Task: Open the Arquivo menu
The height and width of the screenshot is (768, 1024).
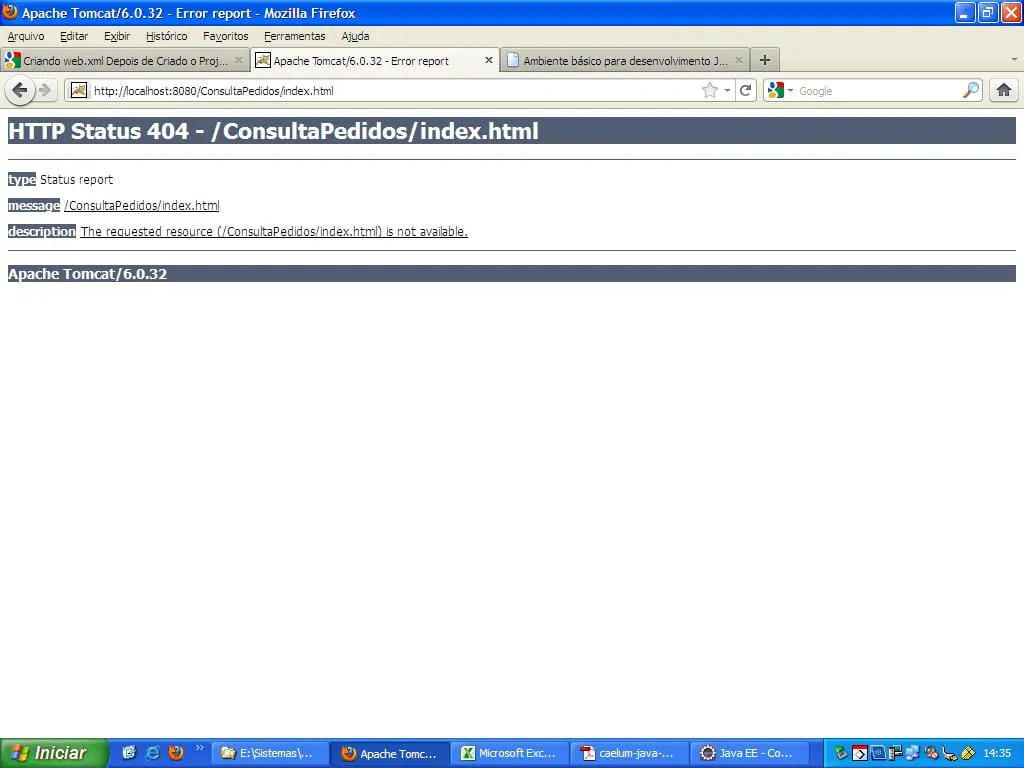Action: 26,36
